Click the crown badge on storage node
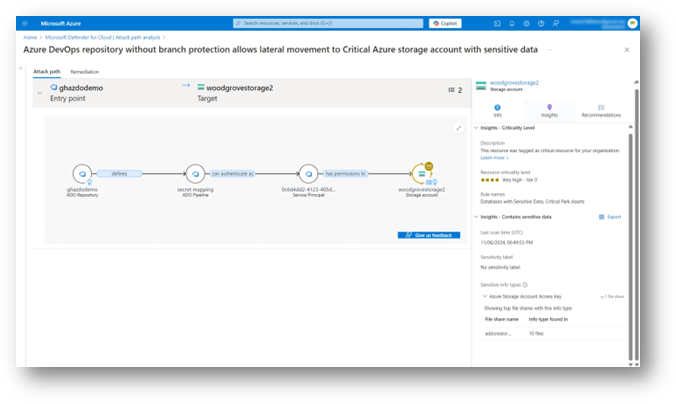Screen dimensions: 676x404 pyautogui.click(x=429, y=166)
